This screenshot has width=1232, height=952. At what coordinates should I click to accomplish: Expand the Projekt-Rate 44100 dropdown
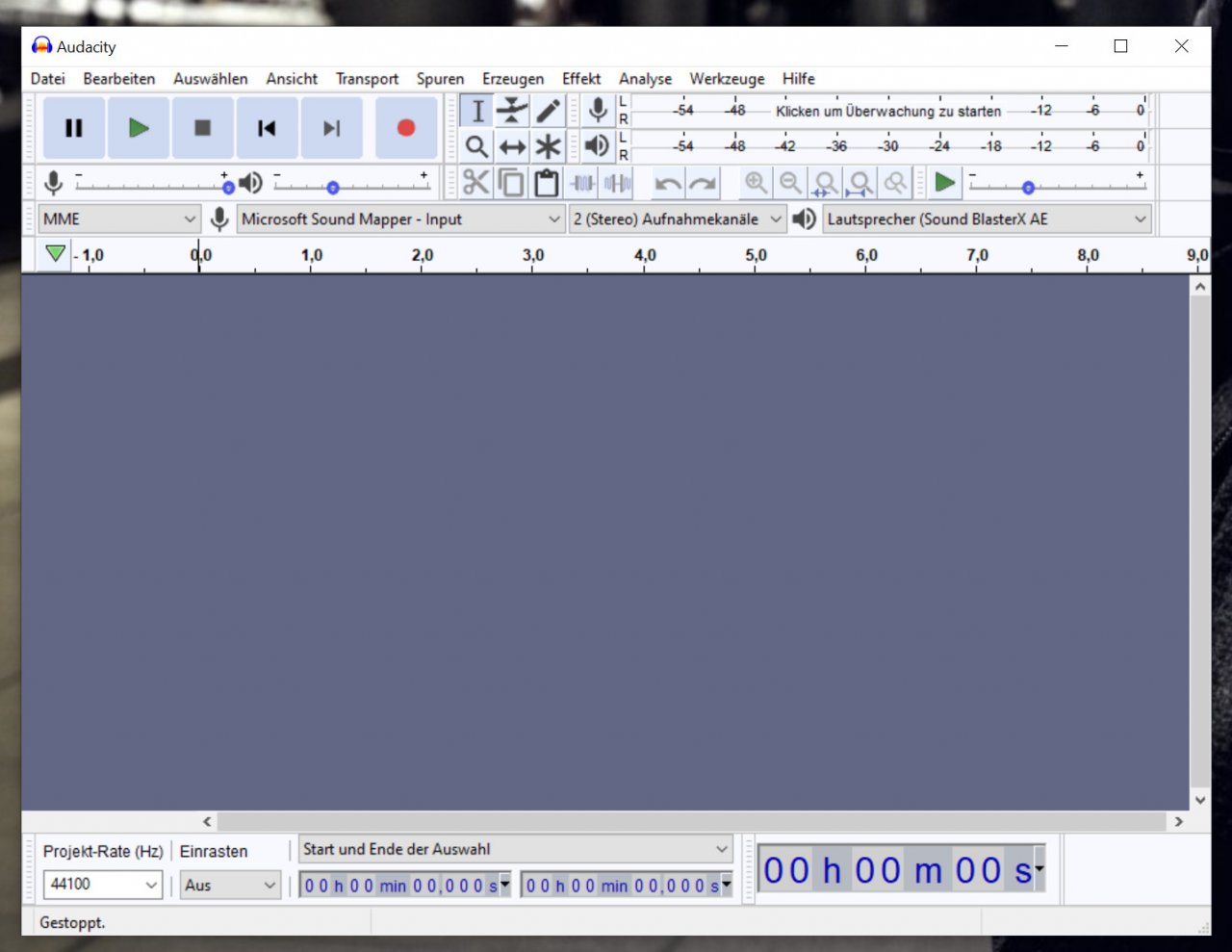(102, 885)
